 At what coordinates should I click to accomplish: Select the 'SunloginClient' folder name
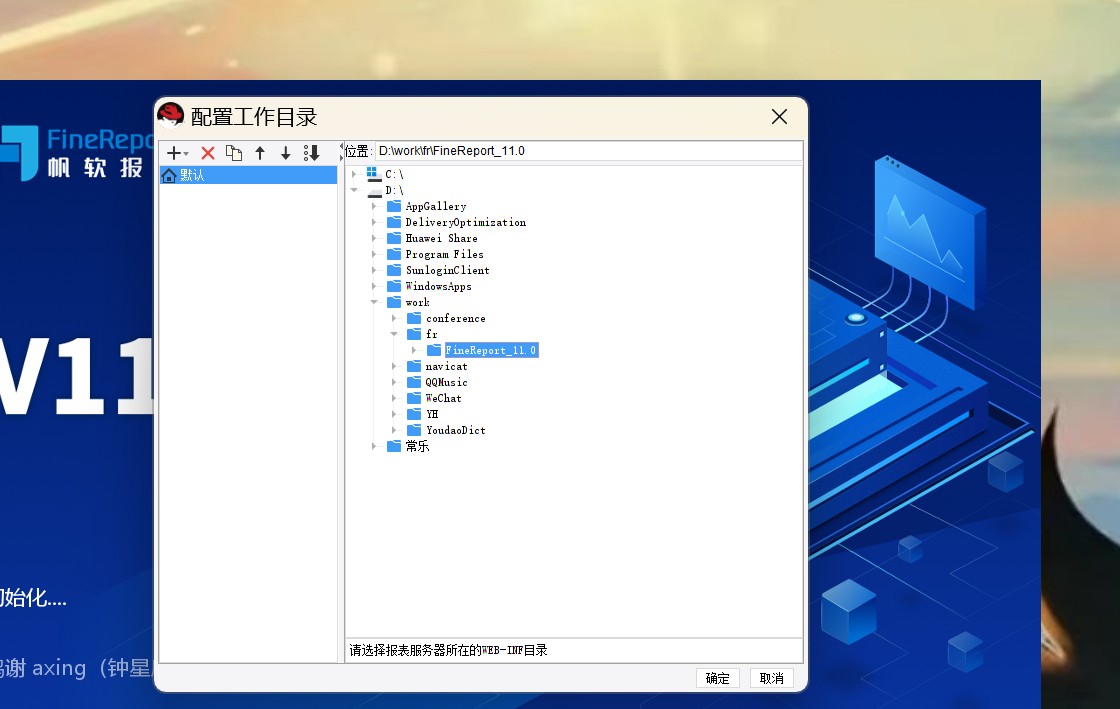tap(448, 271)
